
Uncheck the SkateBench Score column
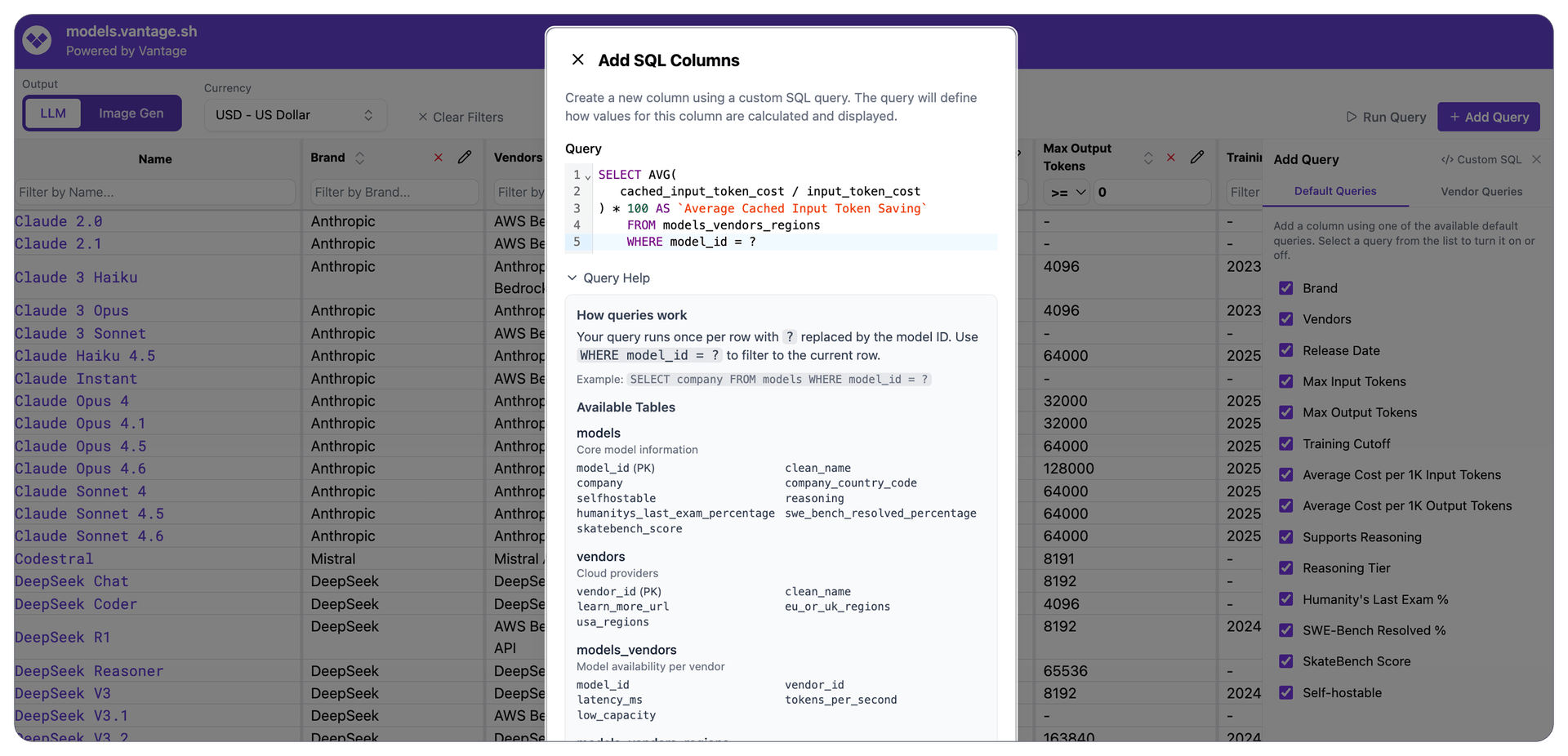1286,661
